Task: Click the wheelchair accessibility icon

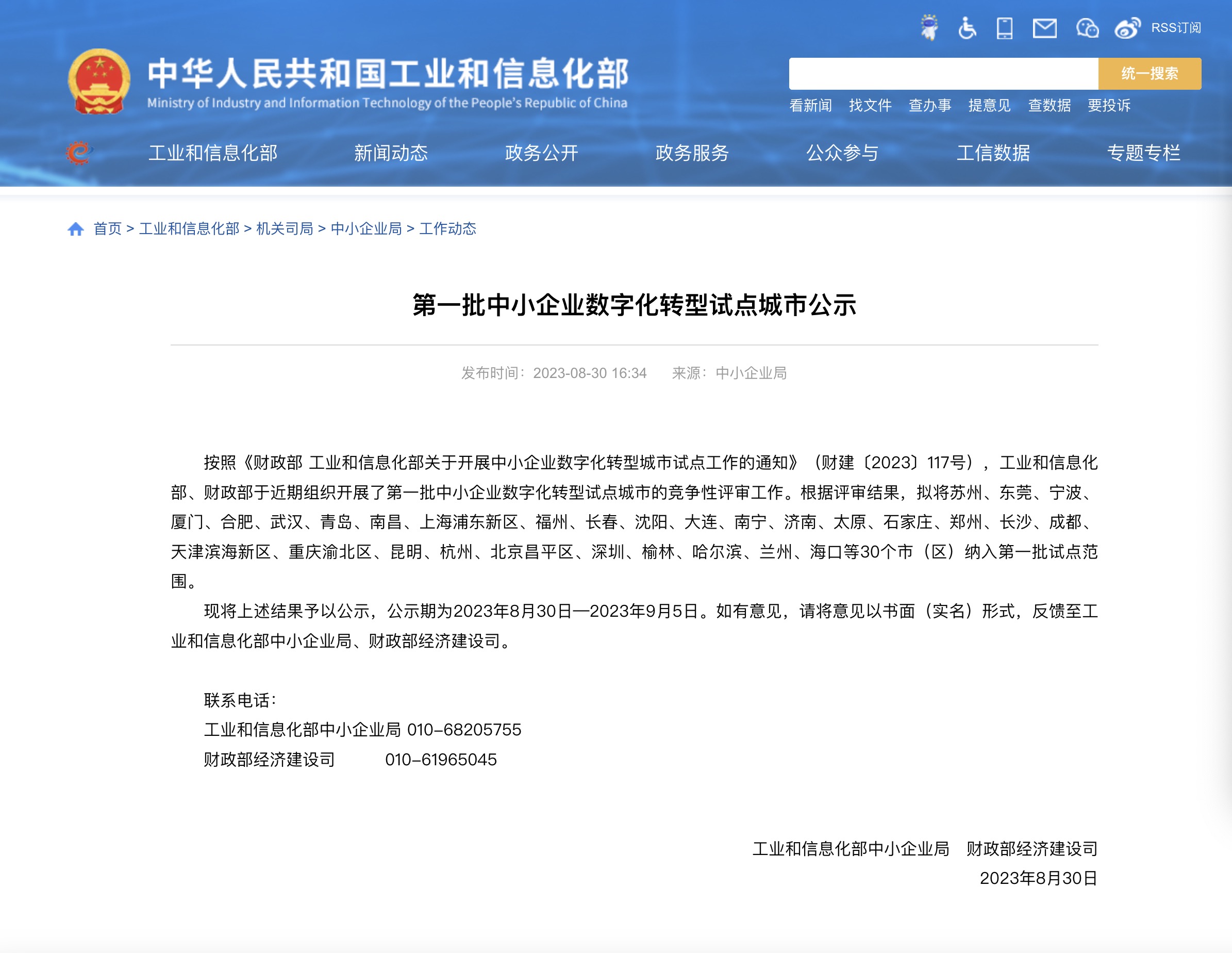Action: click(x=967, y=28)
